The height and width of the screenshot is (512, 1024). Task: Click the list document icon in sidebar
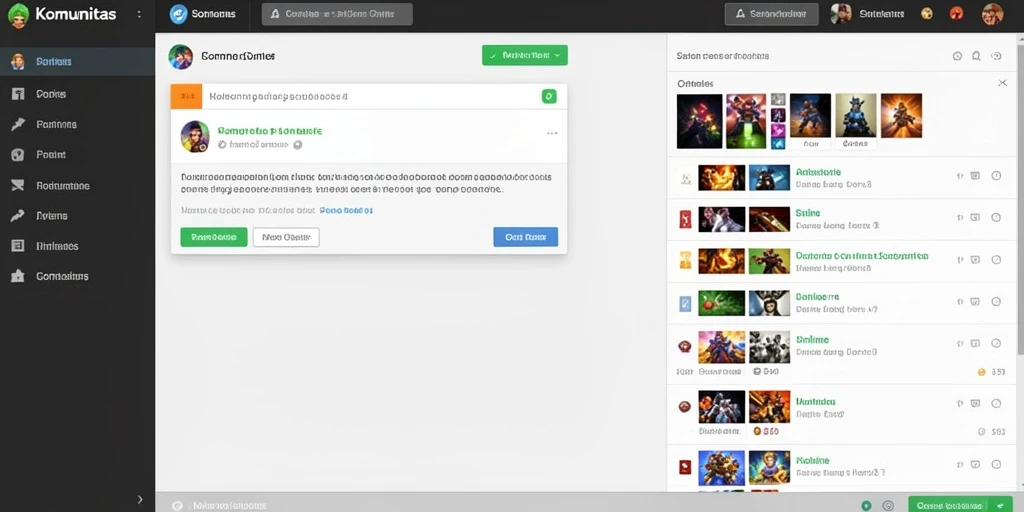click(x=18, y=246)
